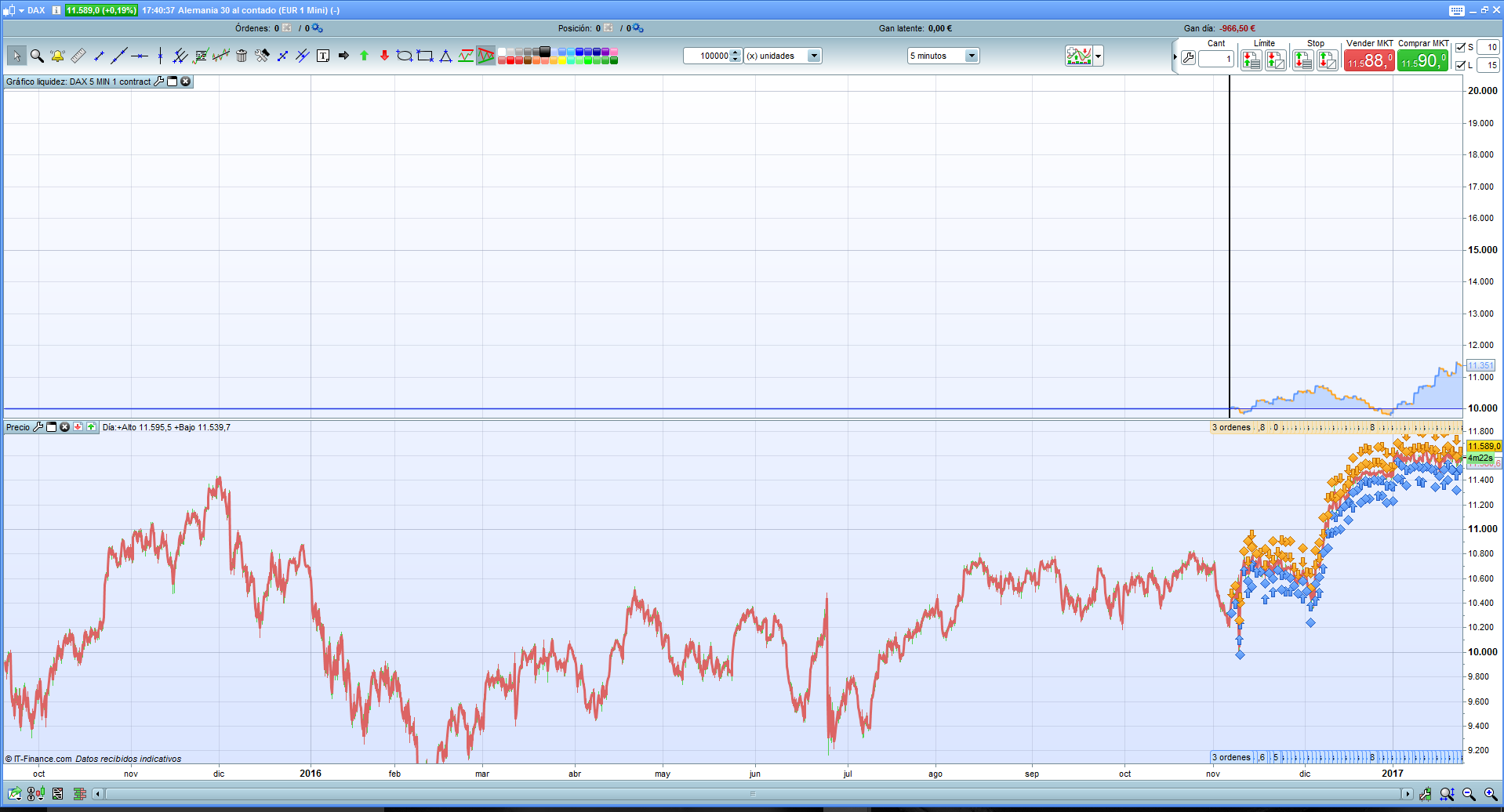
Task: Open Posición settings gear
Action: [638, 28]
